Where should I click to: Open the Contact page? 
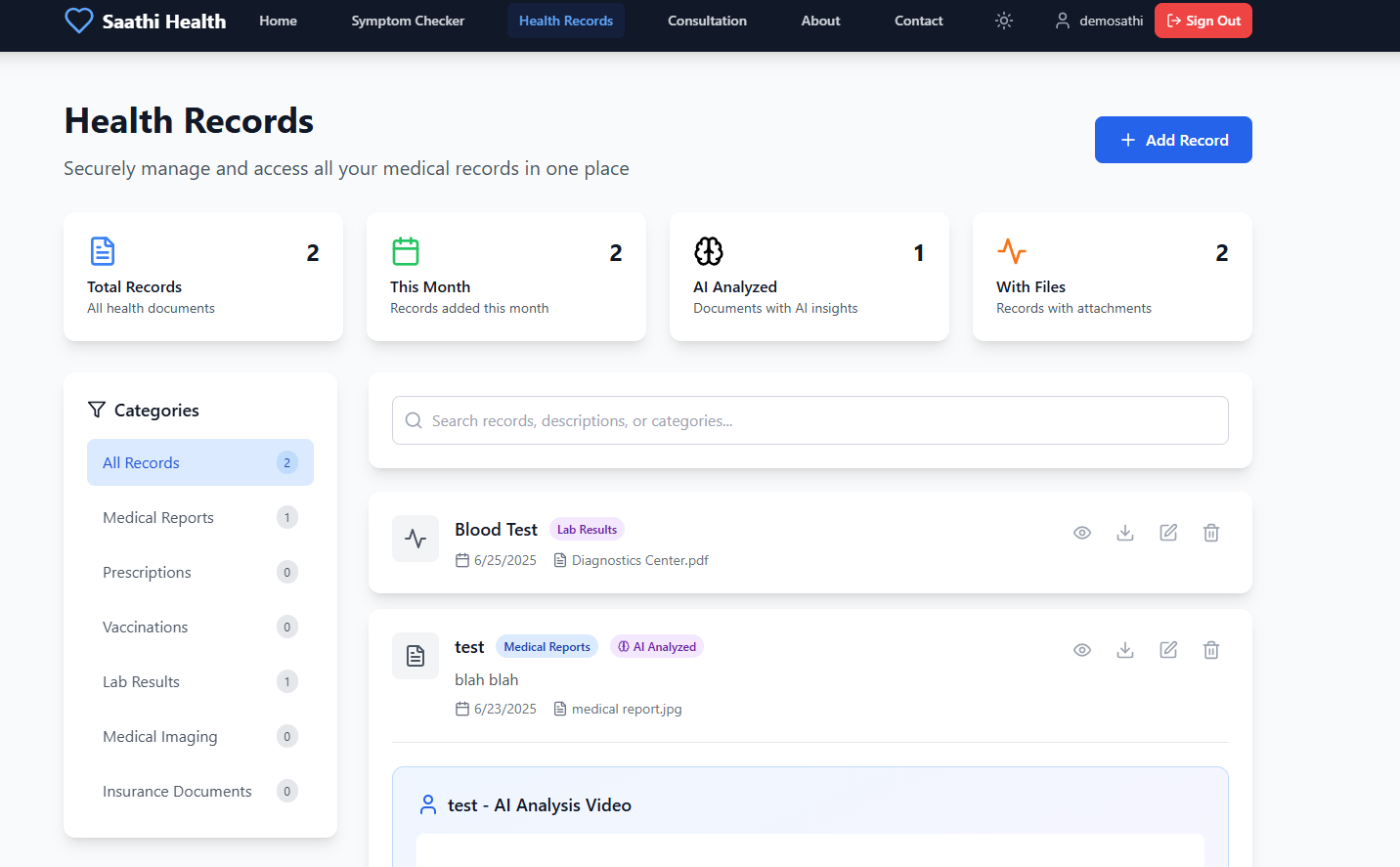(x=919, y=21)
